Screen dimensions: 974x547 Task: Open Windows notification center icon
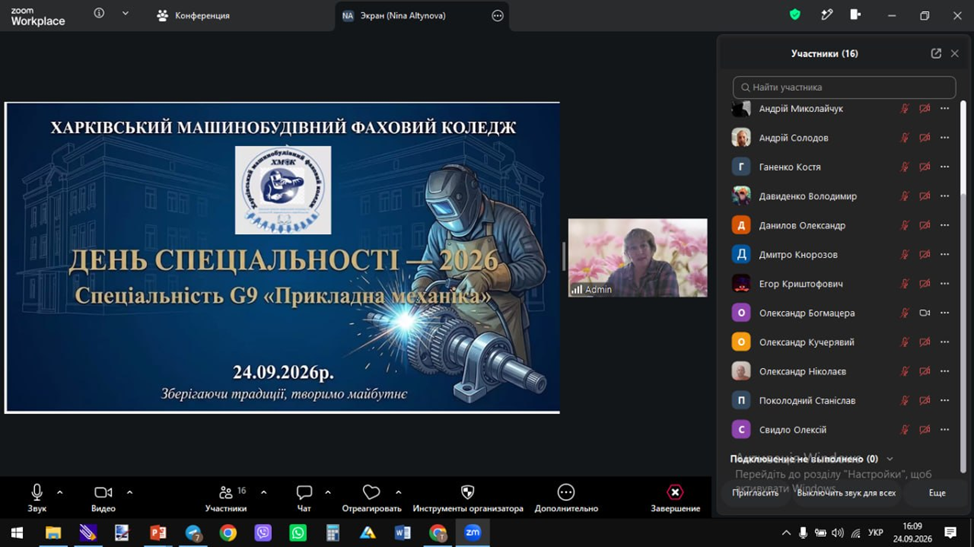[950, 533]
